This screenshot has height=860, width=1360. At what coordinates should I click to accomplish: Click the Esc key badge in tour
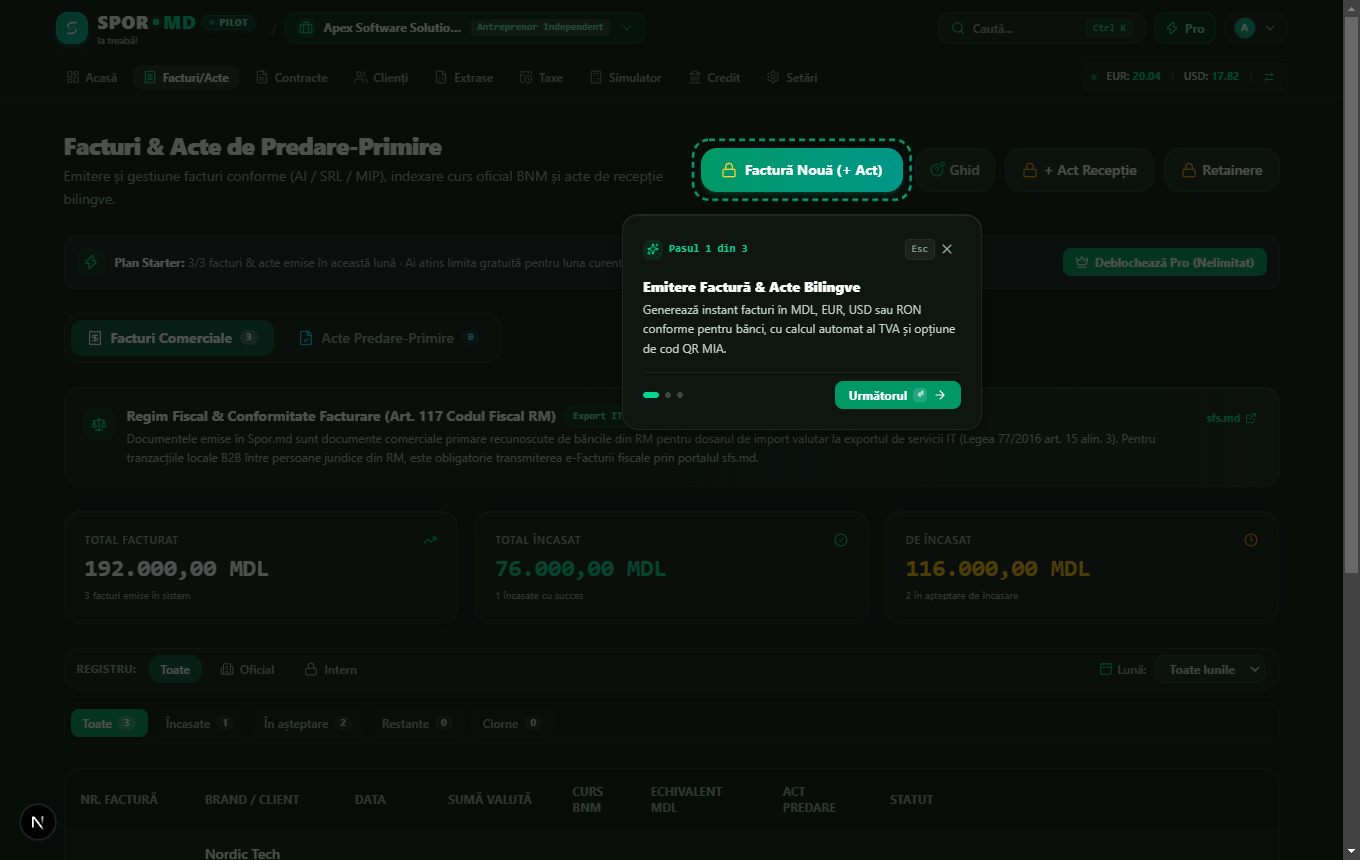[920, 249]
